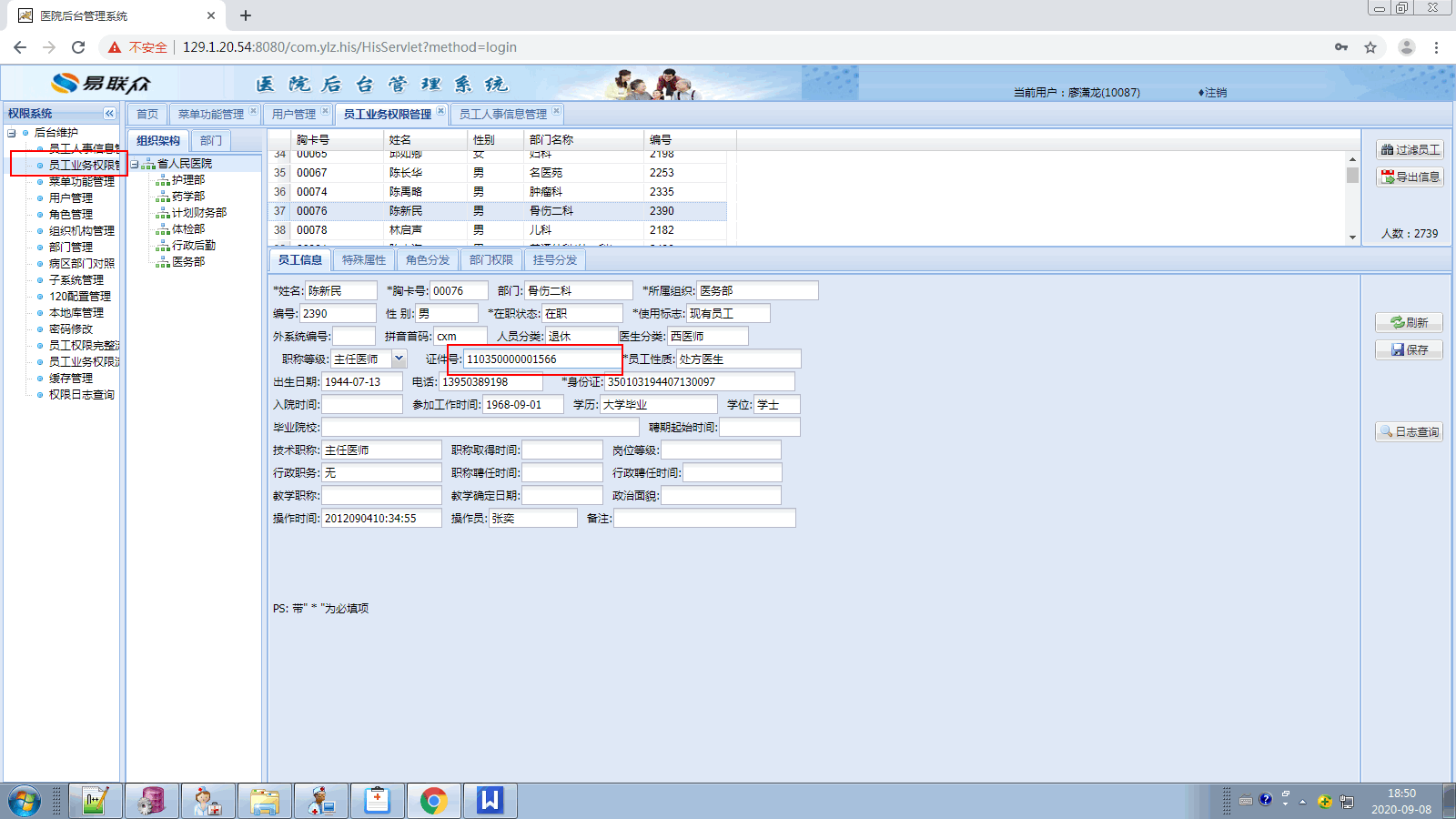Open saved passwords key icon
1456x819 pixels.
click(x=1341, y=47)
